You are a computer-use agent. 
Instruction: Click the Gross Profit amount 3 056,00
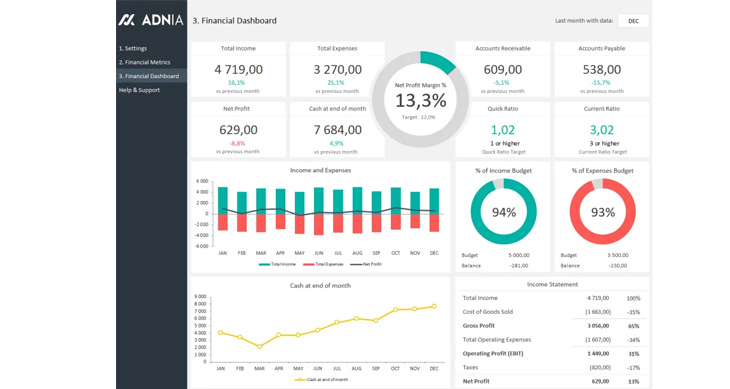tap(598, 326)
